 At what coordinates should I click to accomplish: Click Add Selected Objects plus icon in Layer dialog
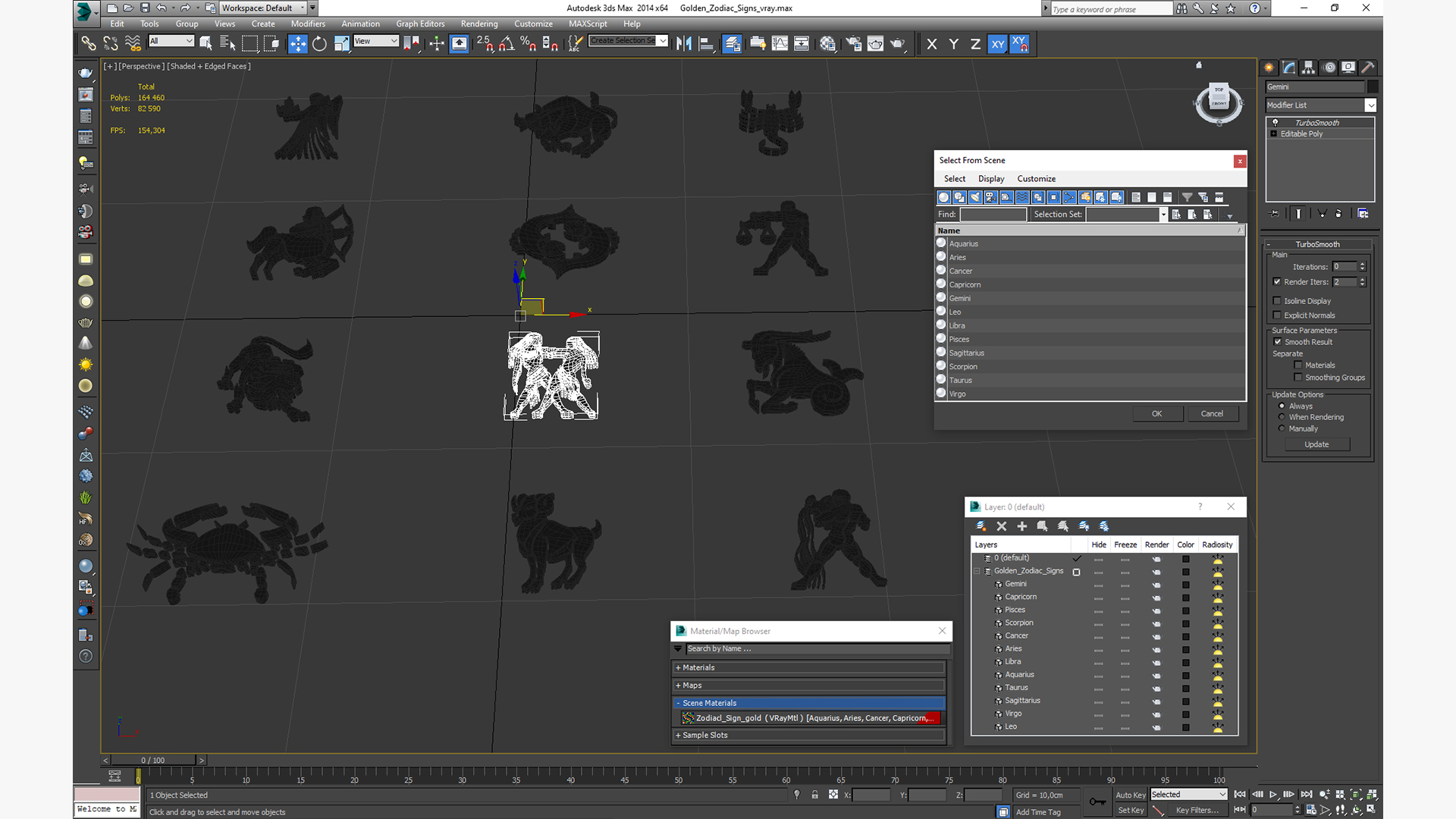tap(1021, 526)
